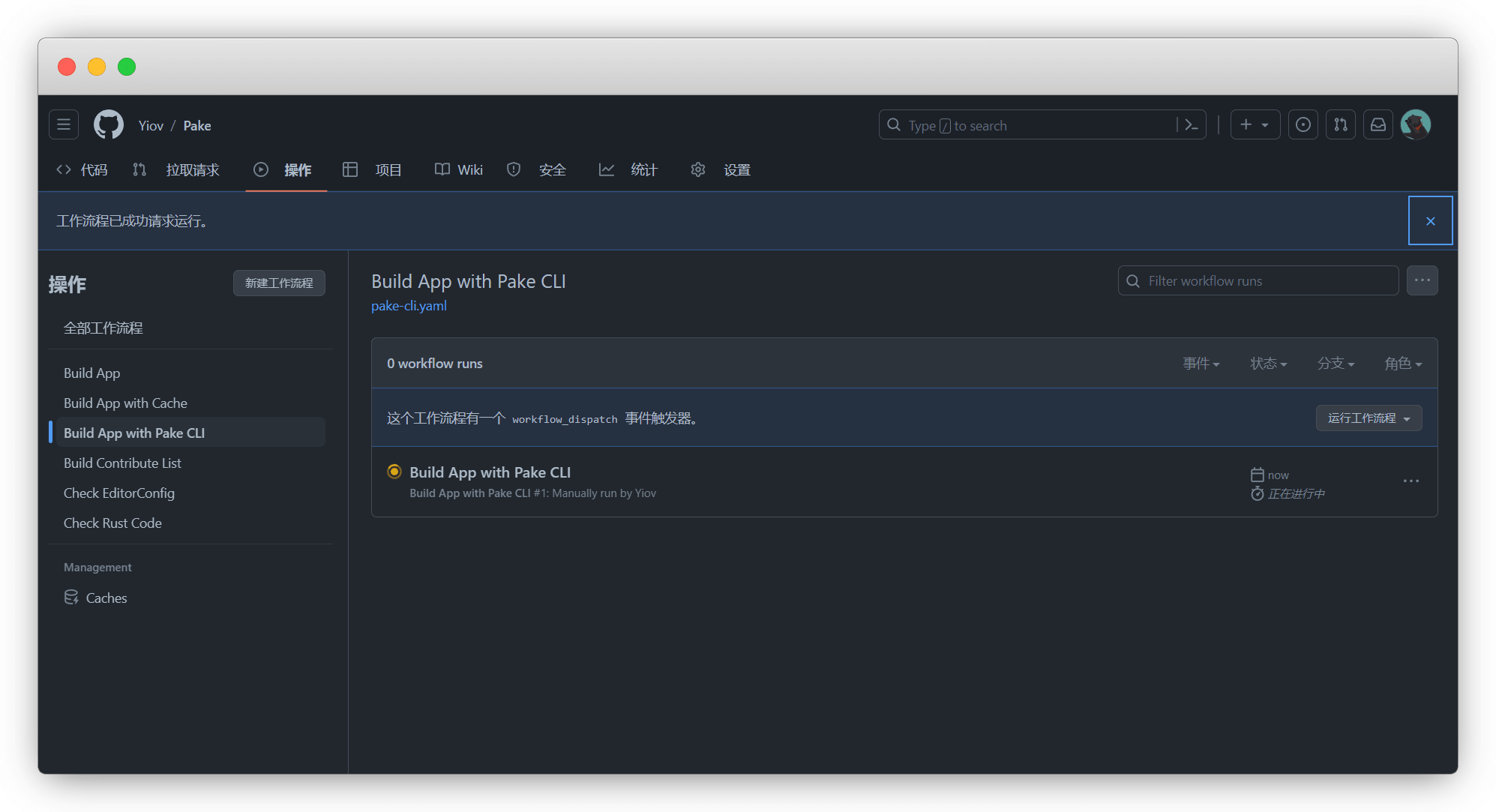Expand the 状态 filter dropdown
1496x812 pixels.
(x=1268, y=364)
